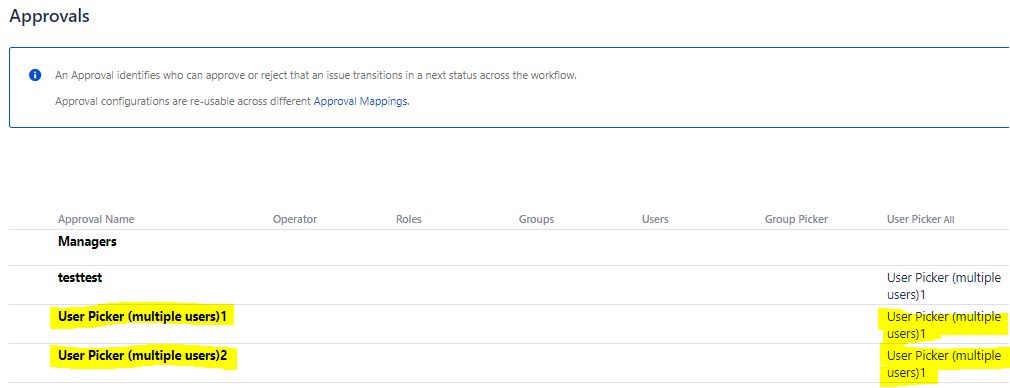The image size is (1010, 388).
Task: Click the Groups column header
Action: click(x=536, y=219)
